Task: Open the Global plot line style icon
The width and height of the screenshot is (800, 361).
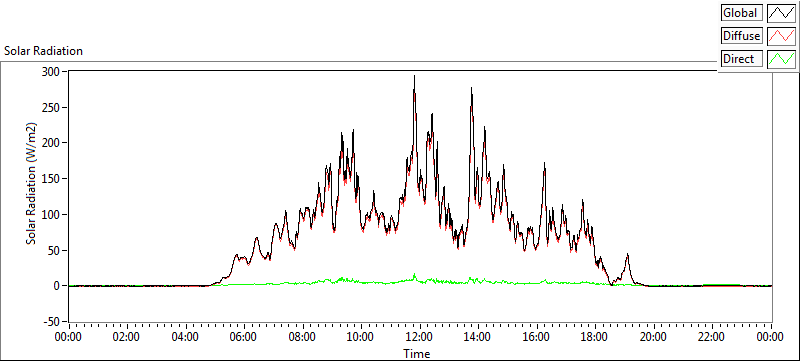Action: click(x=782, y=13)
